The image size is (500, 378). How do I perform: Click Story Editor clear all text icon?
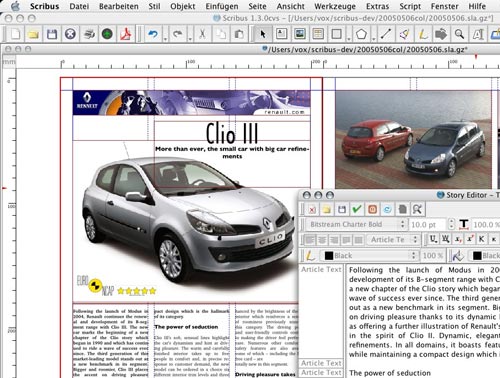312,209
